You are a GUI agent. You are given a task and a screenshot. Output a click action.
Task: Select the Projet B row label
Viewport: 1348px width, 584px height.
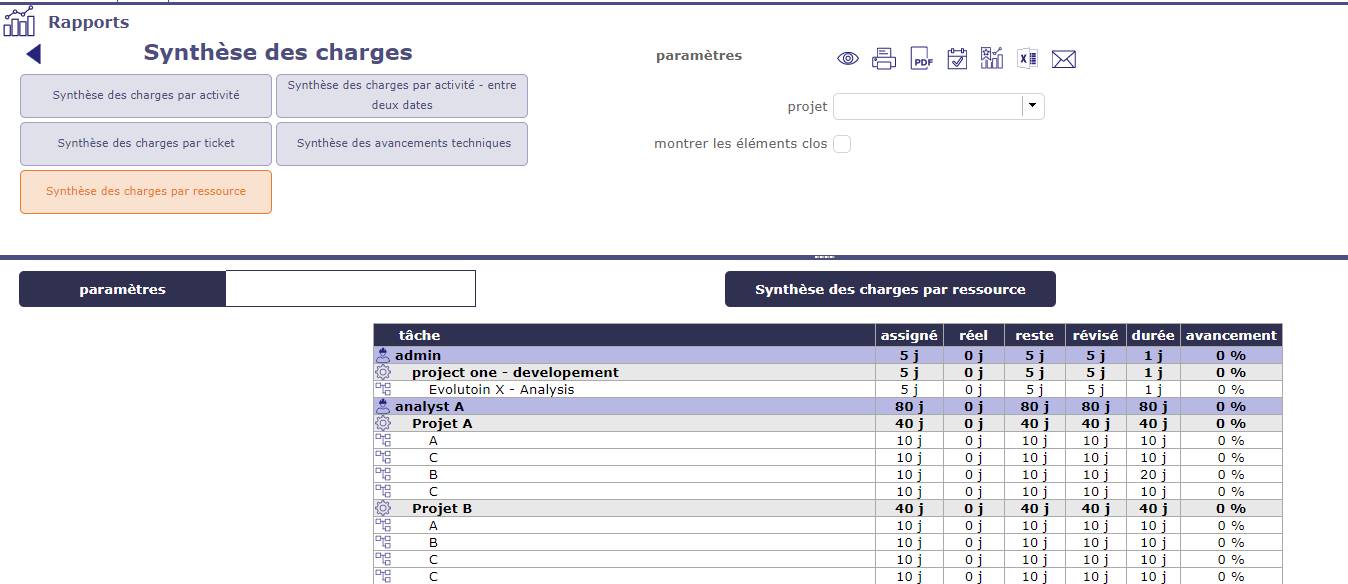[442, 508]
